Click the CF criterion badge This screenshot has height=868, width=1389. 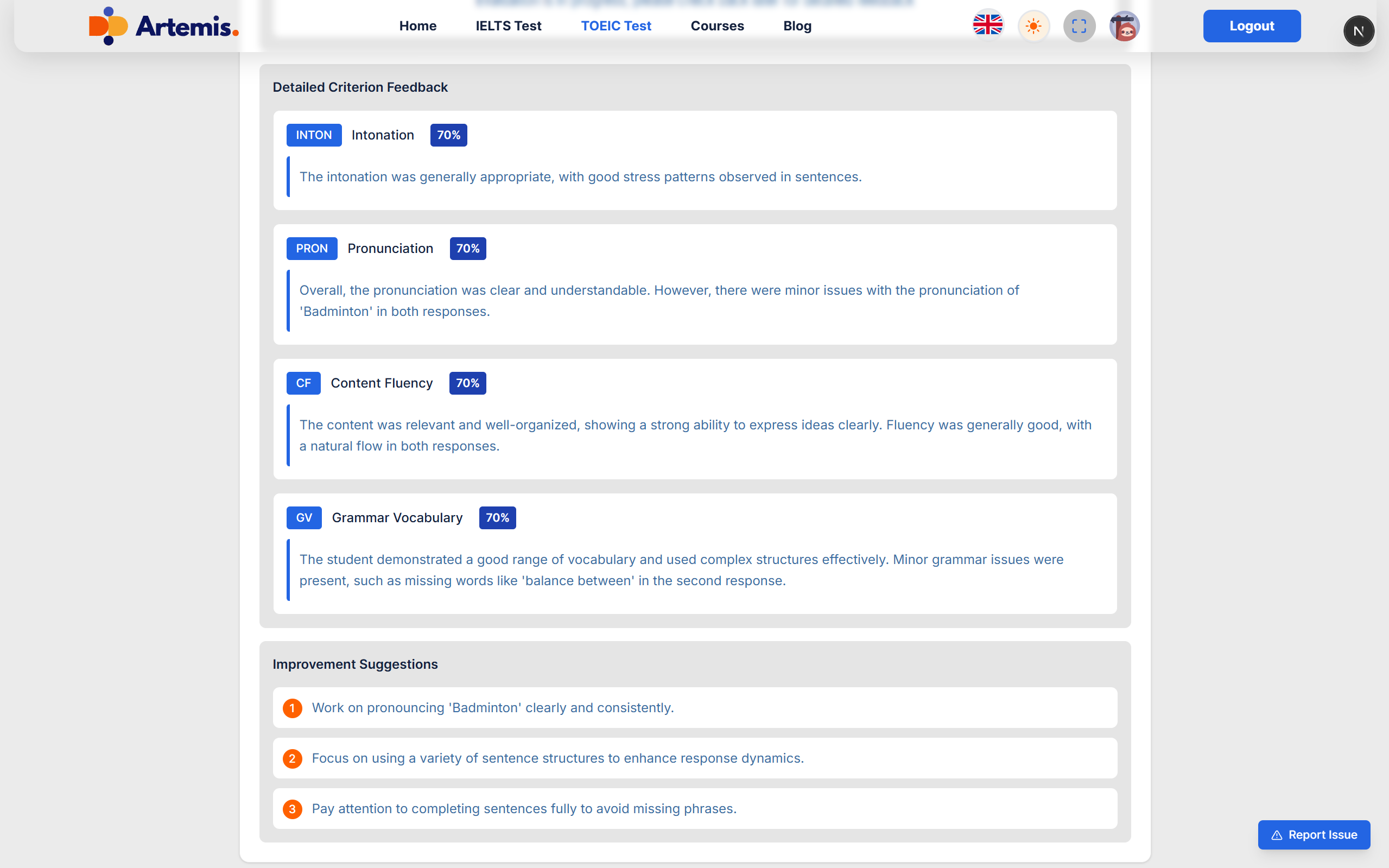[x=303, y=383]
